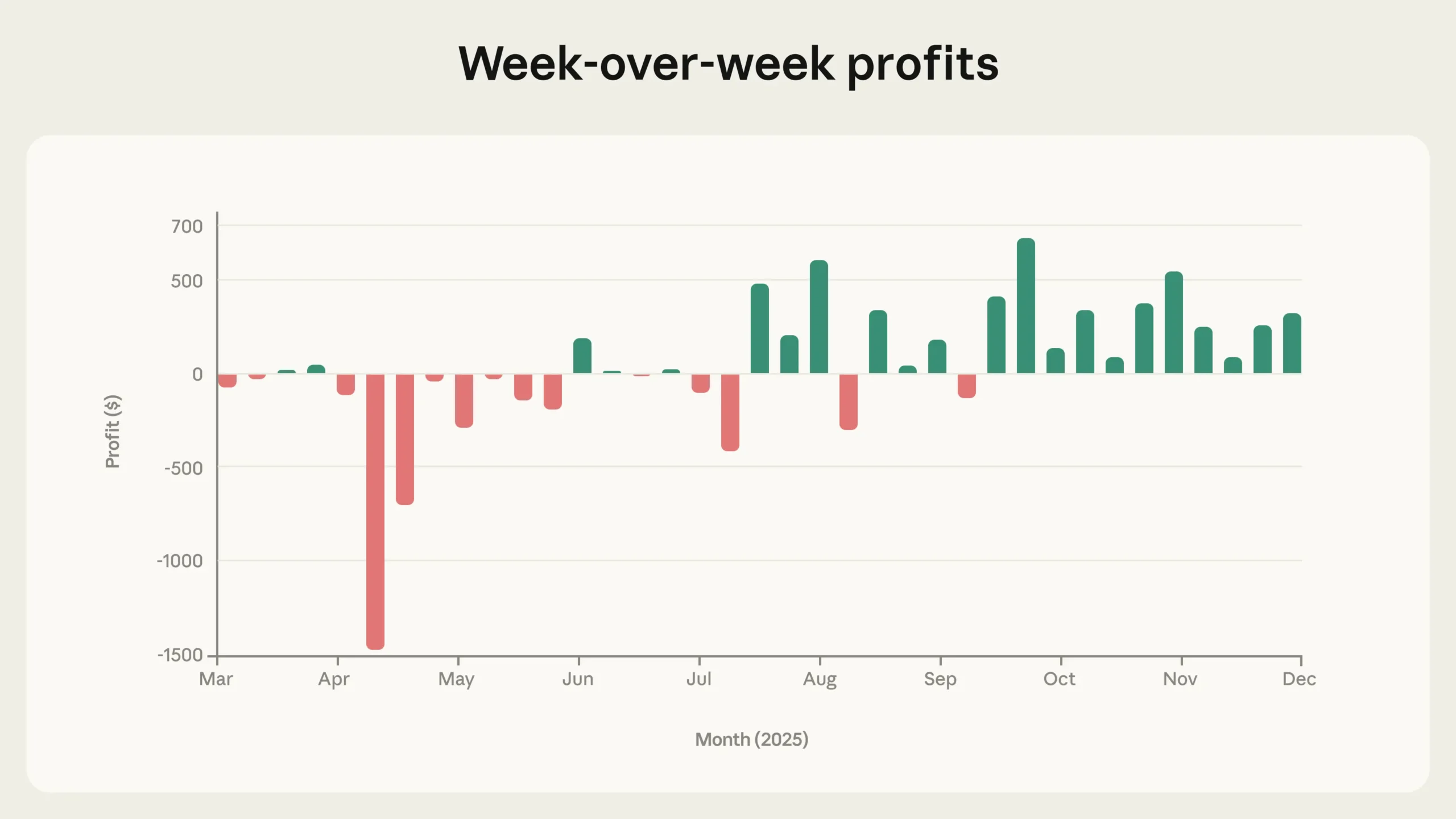Click the "Mar" x-axis tick label
Image resolution: width=1456 pixels, height=819 pixels.
[x=216, y=679]
